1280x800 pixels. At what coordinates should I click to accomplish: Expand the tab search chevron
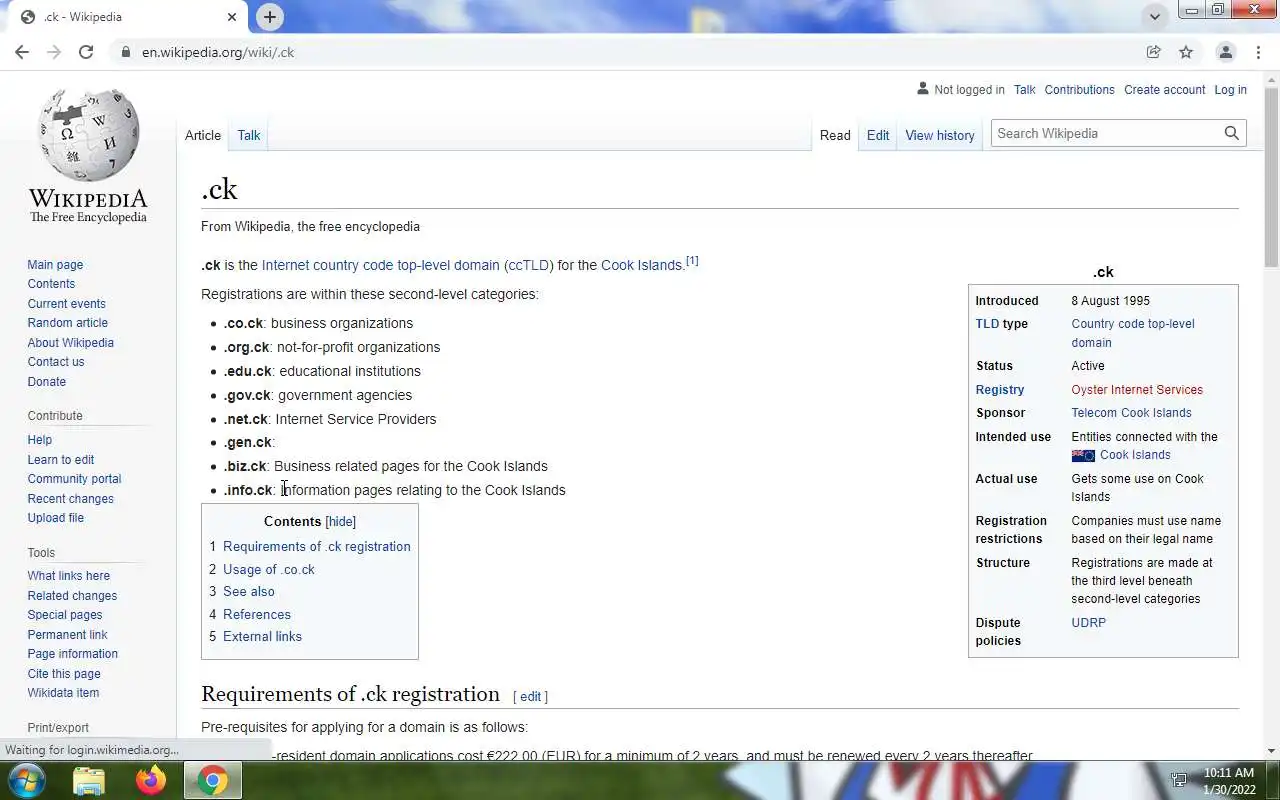(1155, 17)
